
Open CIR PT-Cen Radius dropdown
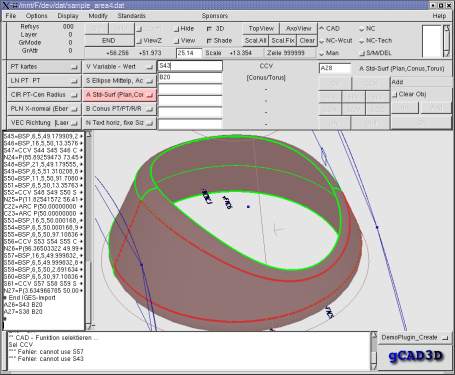point(44,95)
